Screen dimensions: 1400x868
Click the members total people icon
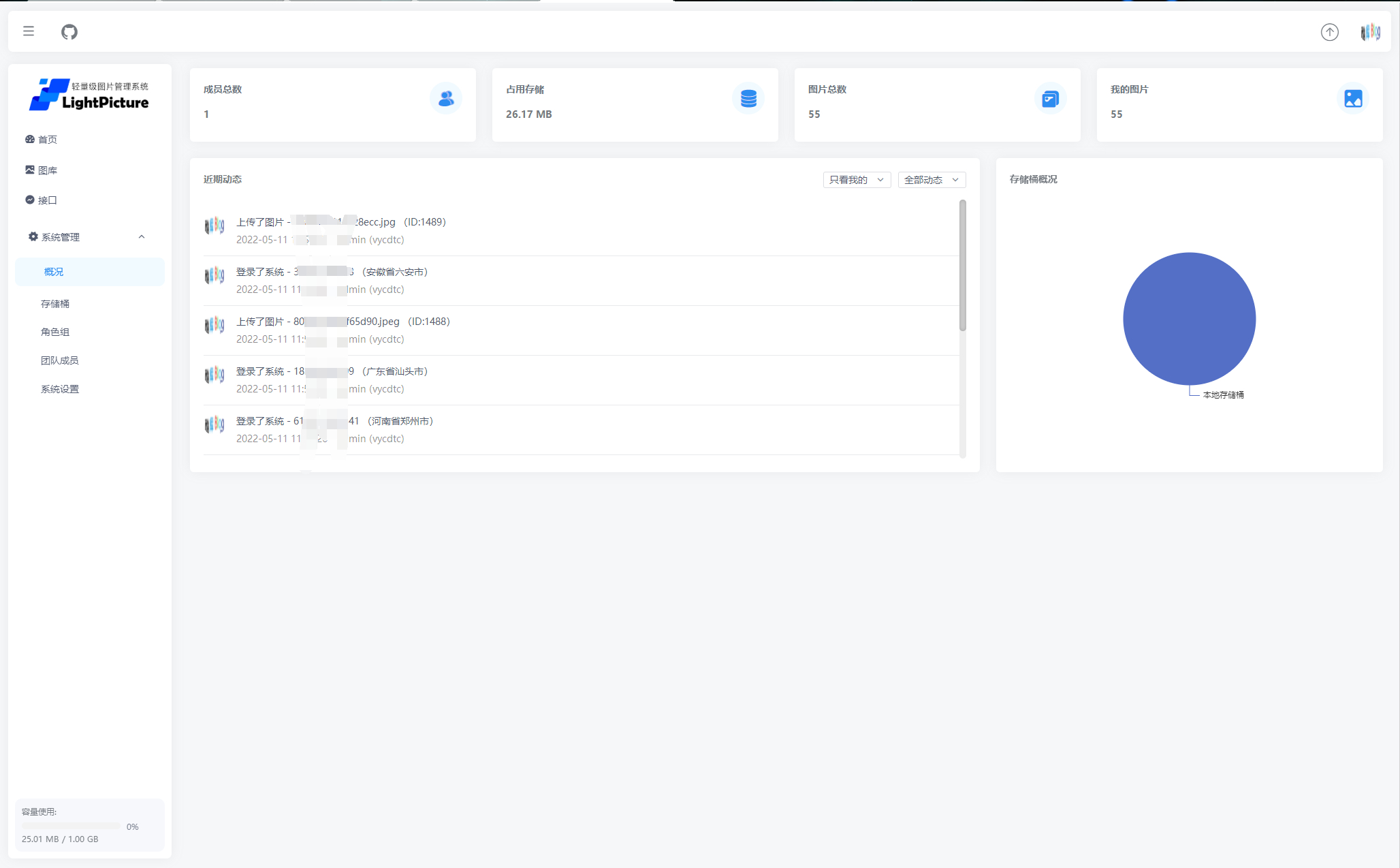click(446, 99)
